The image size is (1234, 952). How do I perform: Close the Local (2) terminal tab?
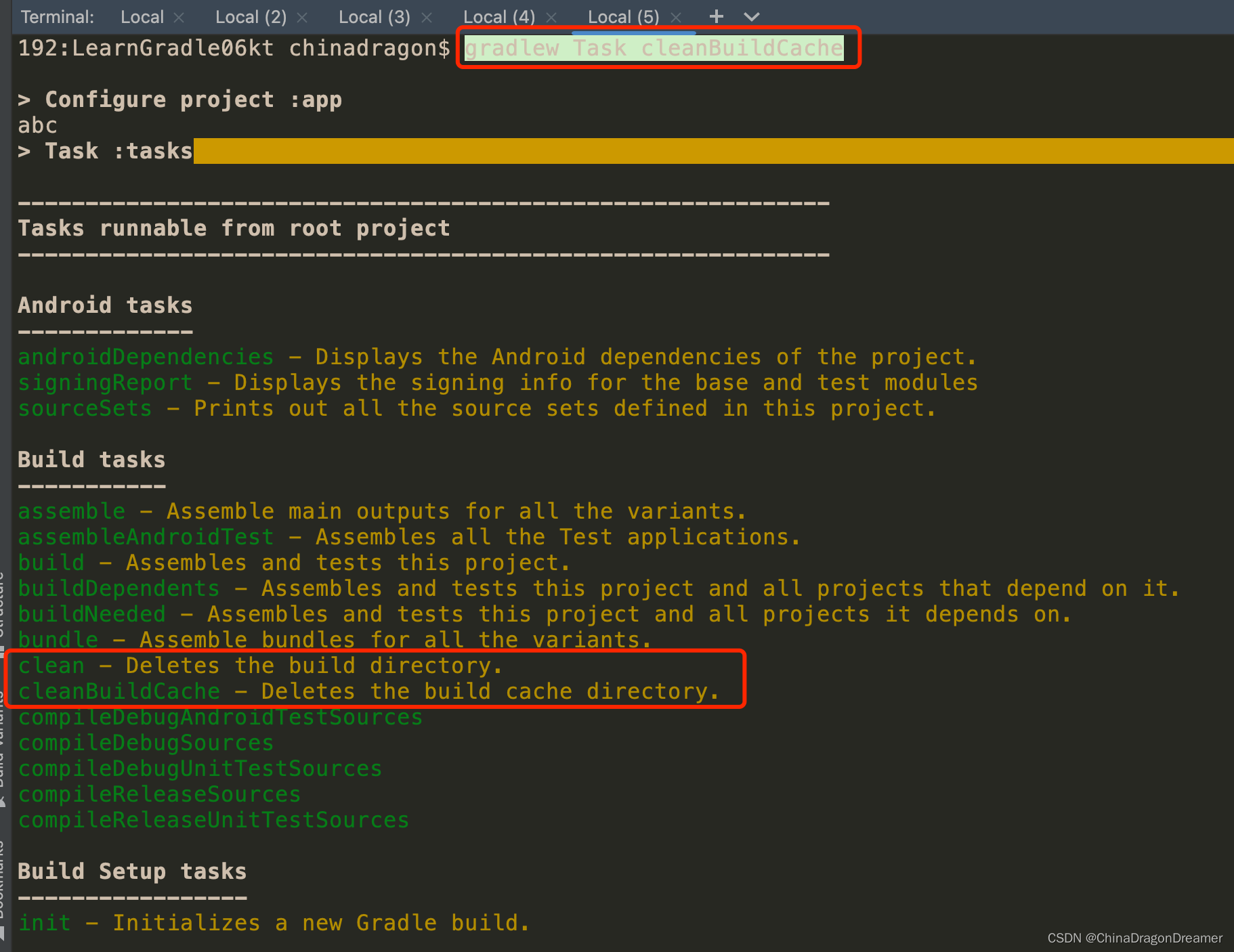coord(302,18)
